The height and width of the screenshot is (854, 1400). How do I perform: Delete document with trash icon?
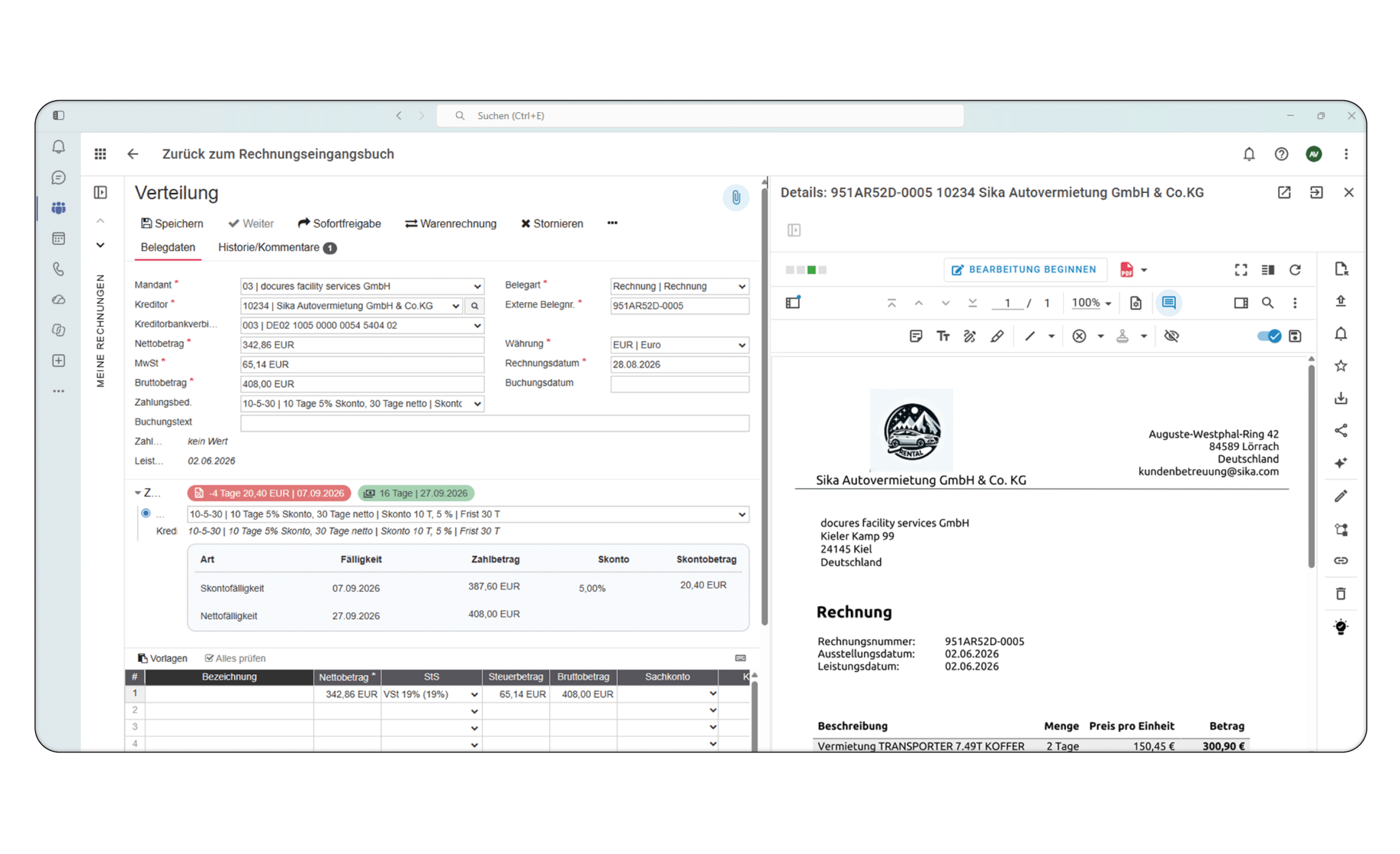point(1341,594)
